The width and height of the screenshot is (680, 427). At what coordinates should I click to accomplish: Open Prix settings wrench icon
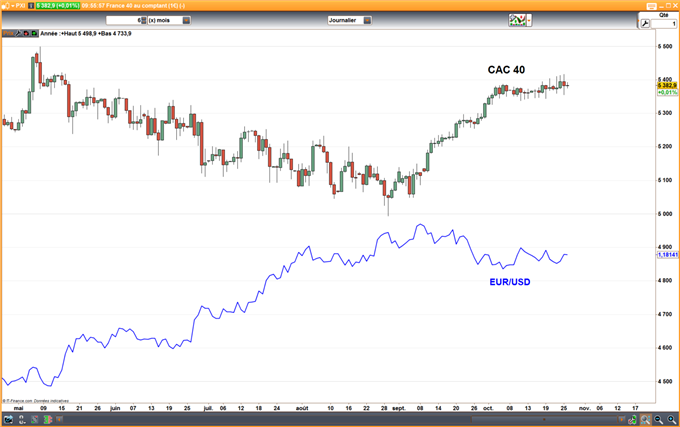[19, 33]
